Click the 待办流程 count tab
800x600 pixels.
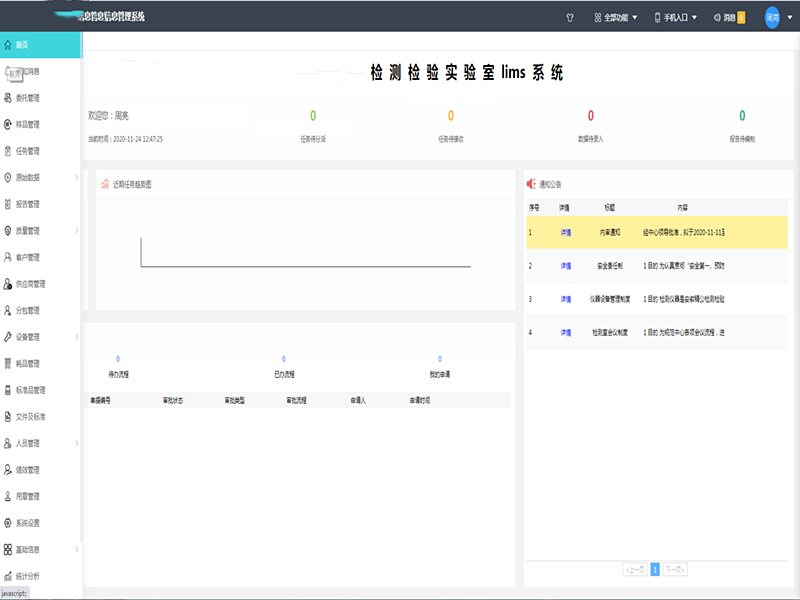[118, 367]
